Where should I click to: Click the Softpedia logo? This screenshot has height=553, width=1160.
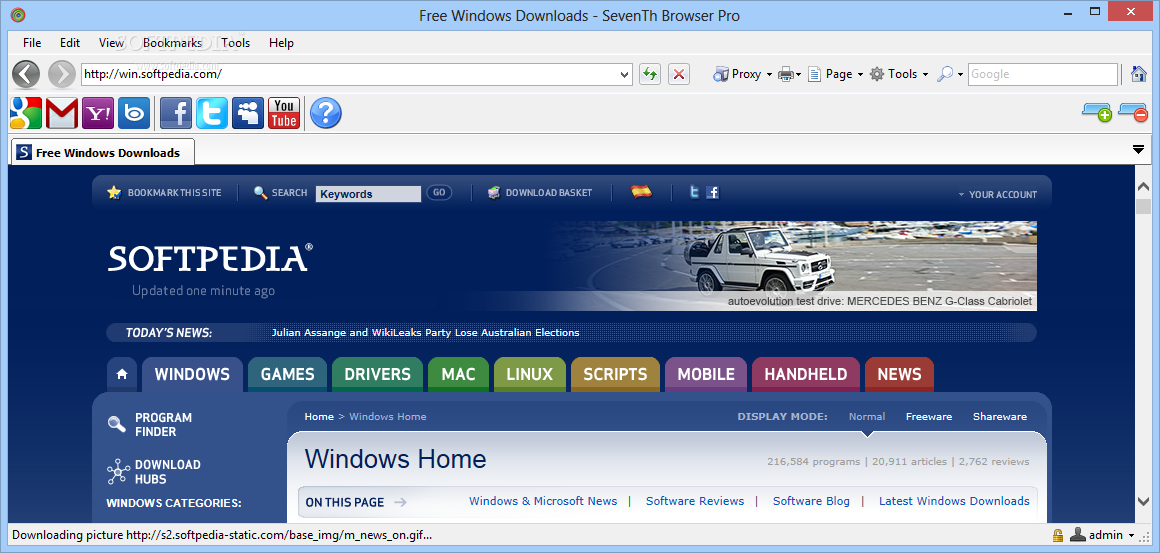click(x=210, y=258)
